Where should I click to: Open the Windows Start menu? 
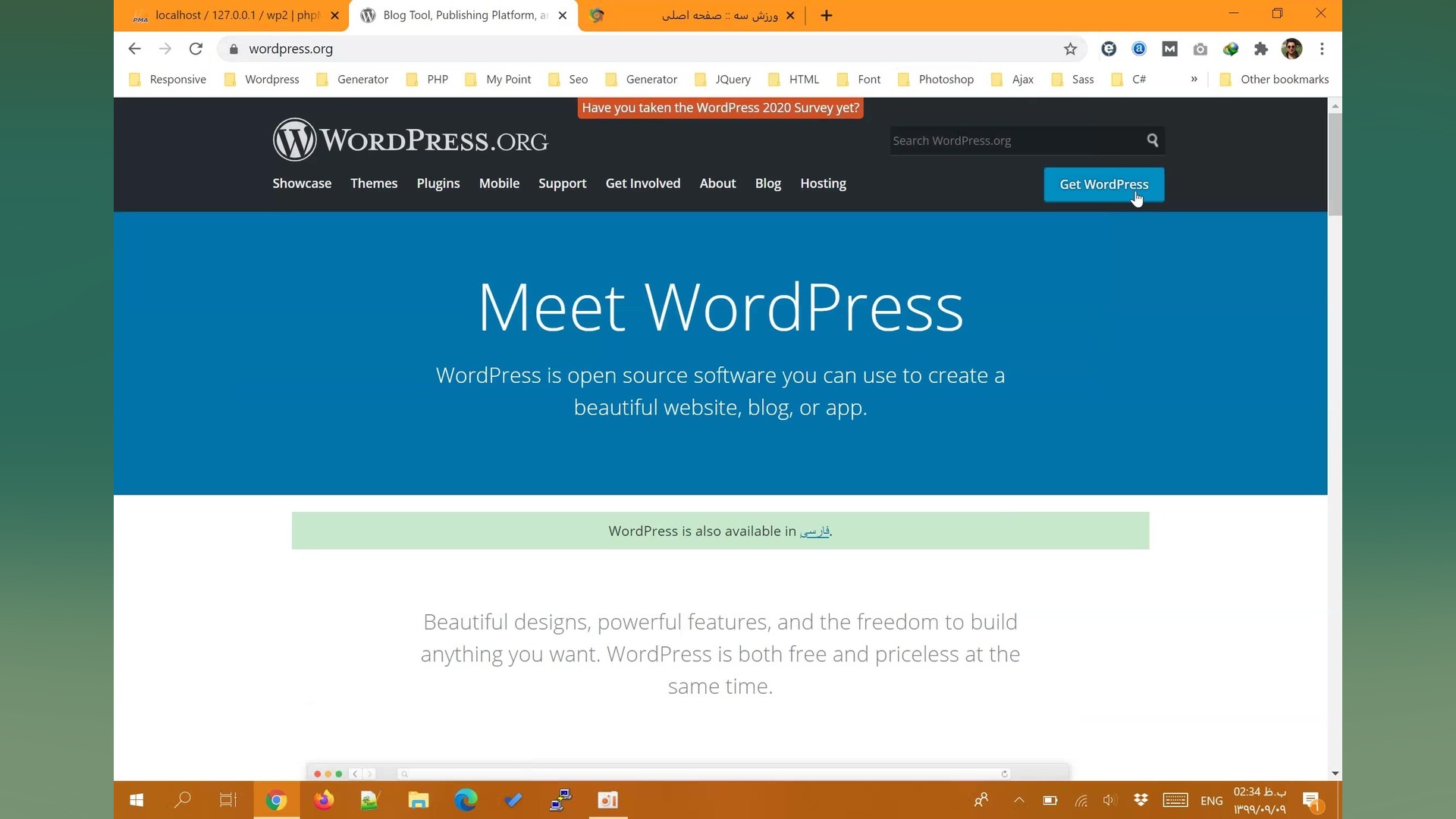pyautogui.click(x=136, y=800)
